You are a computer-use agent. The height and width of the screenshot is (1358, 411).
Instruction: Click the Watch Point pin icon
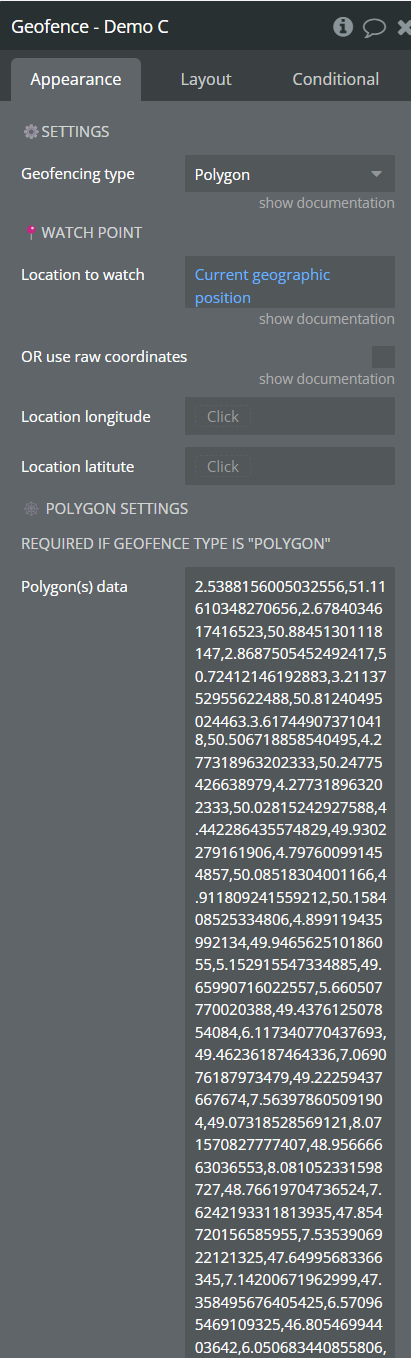click(x=32, y=233)
